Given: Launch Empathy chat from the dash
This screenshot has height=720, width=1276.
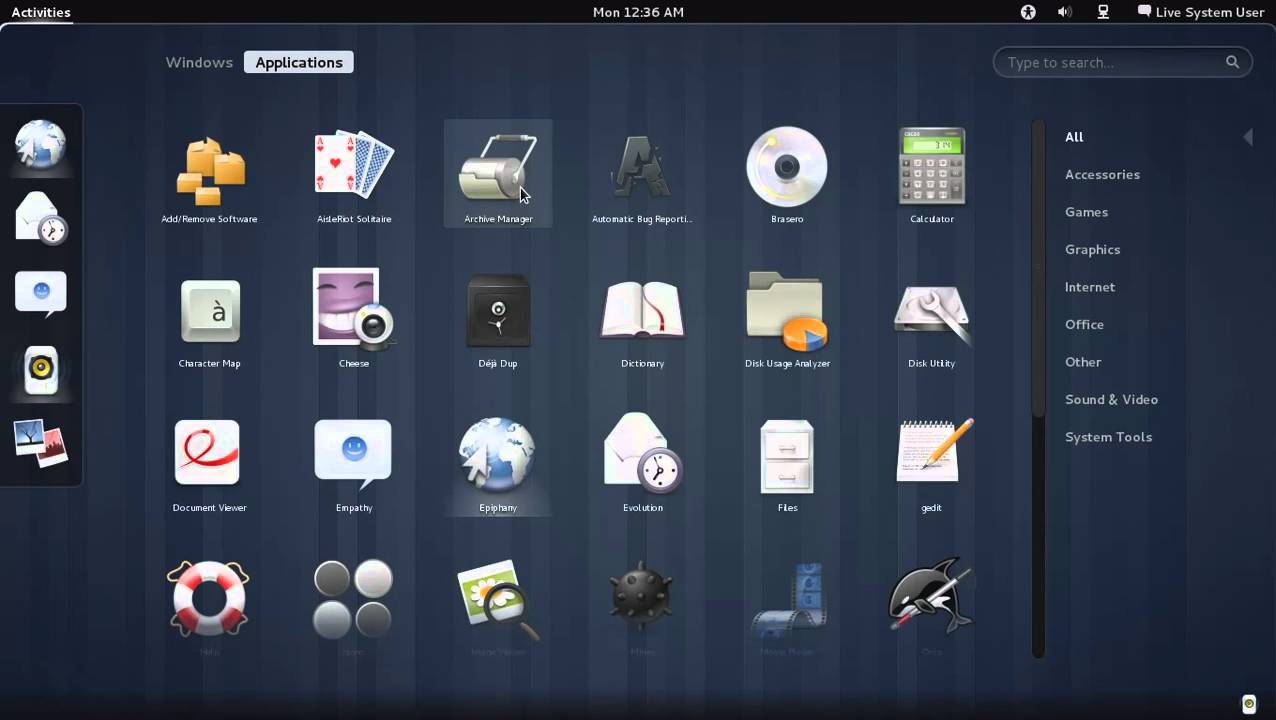Looking at the screenshot, I should [x=41, y=294].
